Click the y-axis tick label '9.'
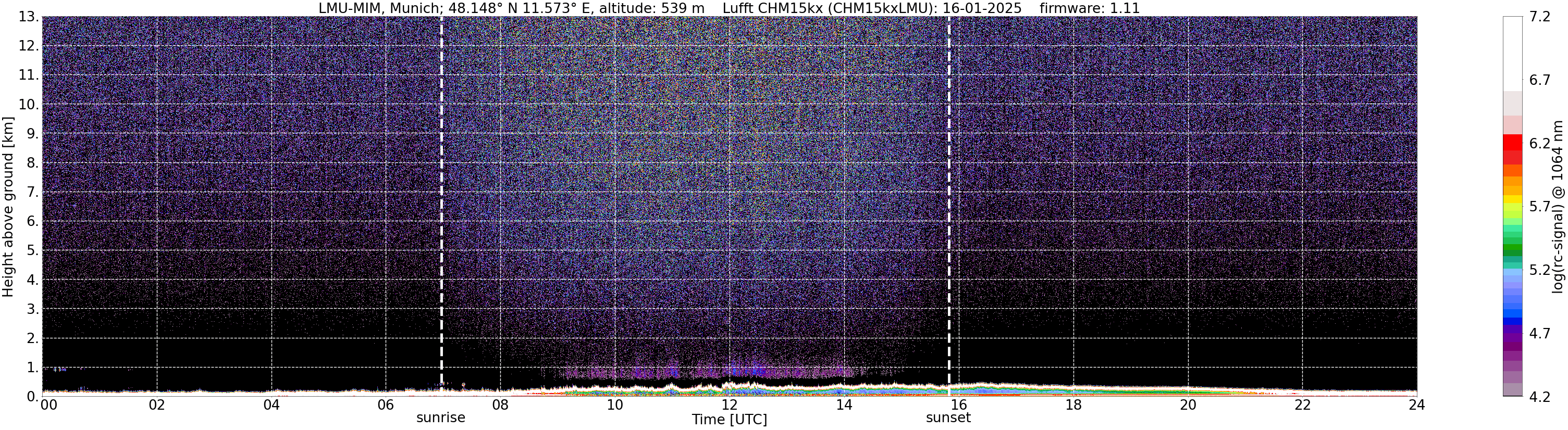Image resolution: width=1568 pixels, height=430 pixels. (33, 134)
